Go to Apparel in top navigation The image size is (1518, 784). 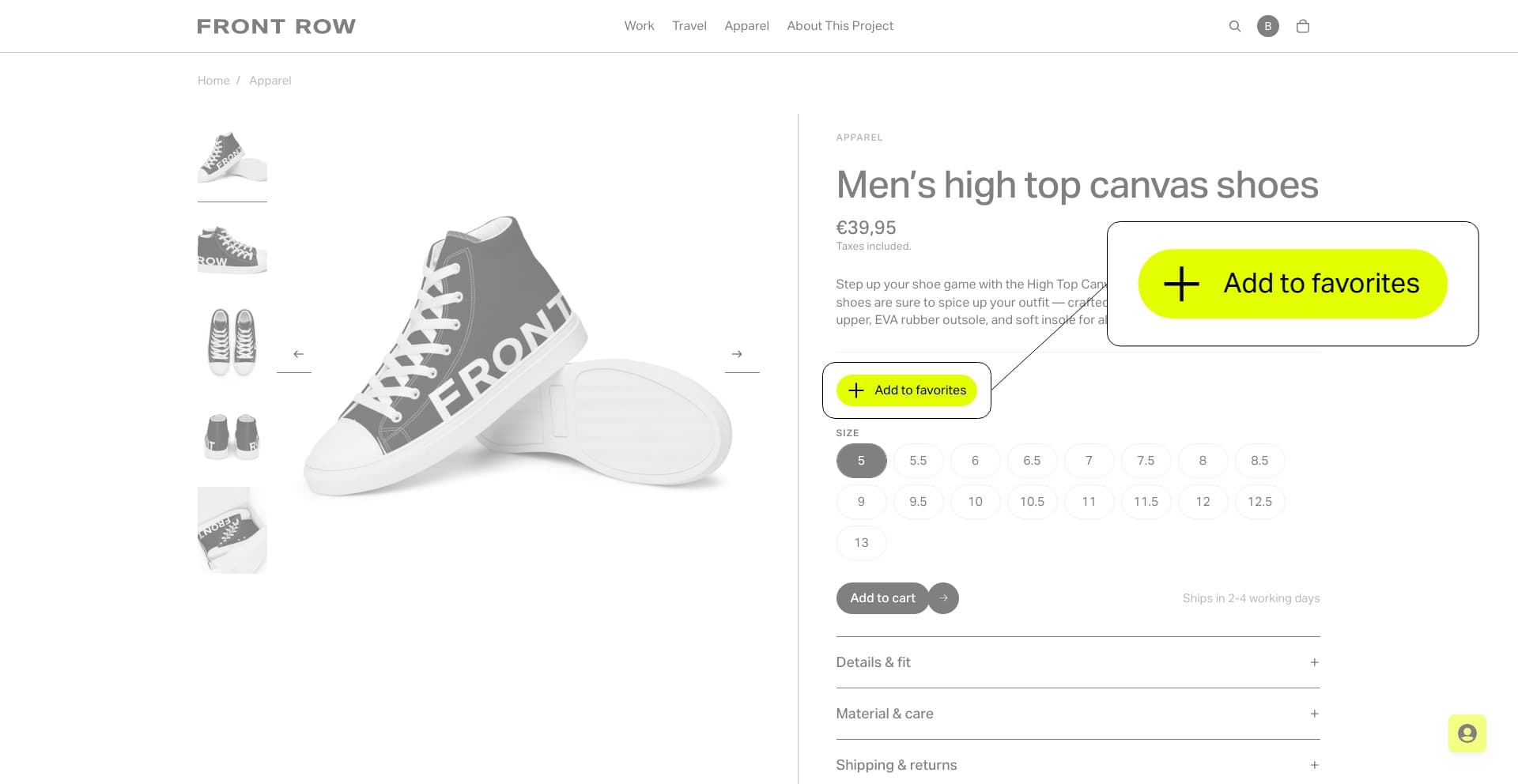(746, 26)
